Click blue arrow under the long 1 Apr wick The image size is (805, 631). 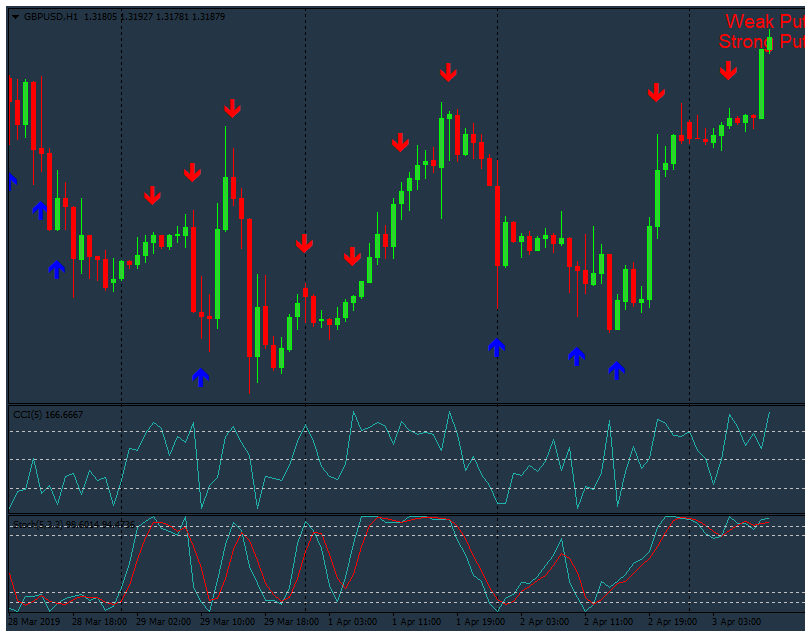tap(497, 347)
